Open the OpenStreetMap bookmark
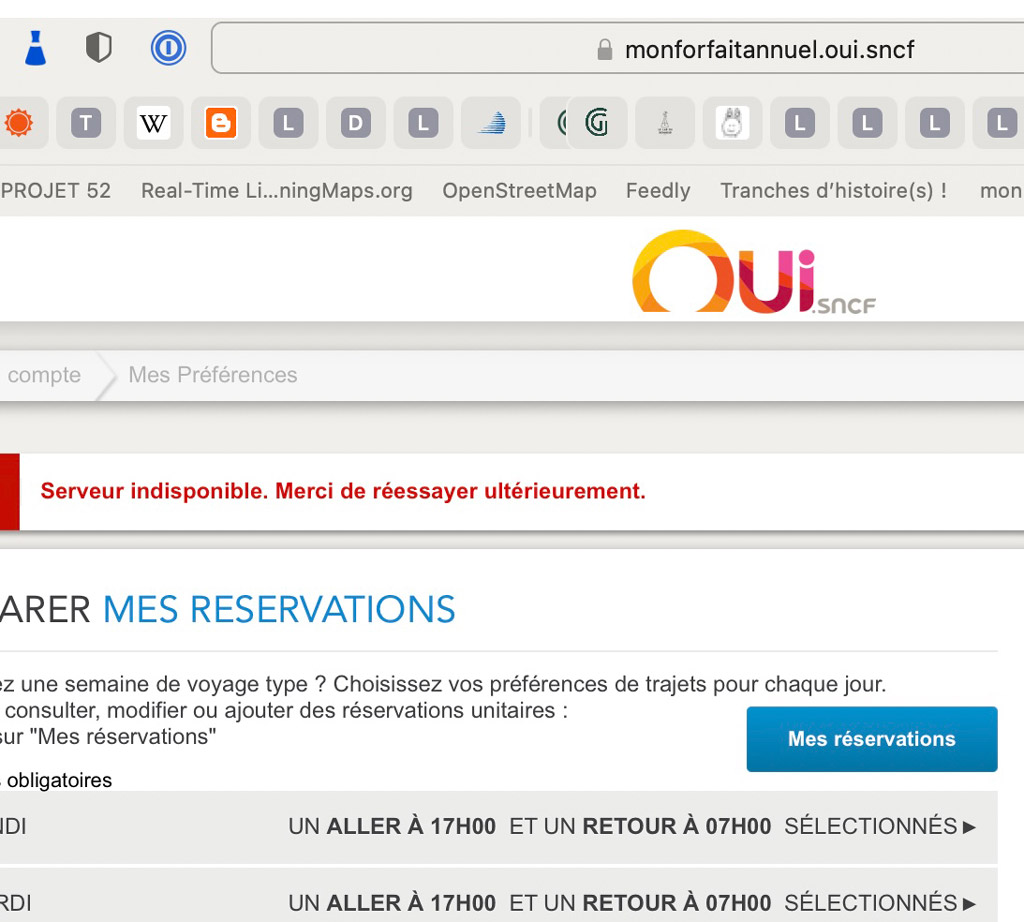 click(519, 191)
